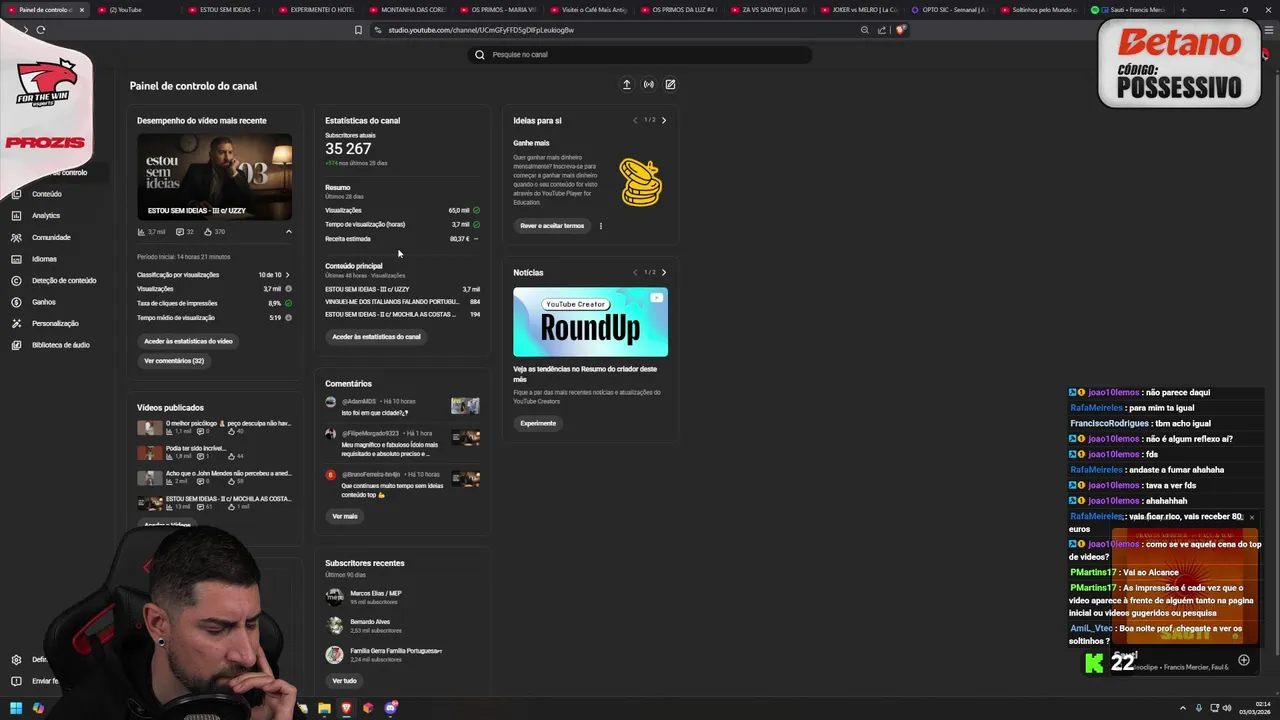Click Experimente button under Notícias
The width and height of the screenshot is (1280, 720).
(538, 423)
